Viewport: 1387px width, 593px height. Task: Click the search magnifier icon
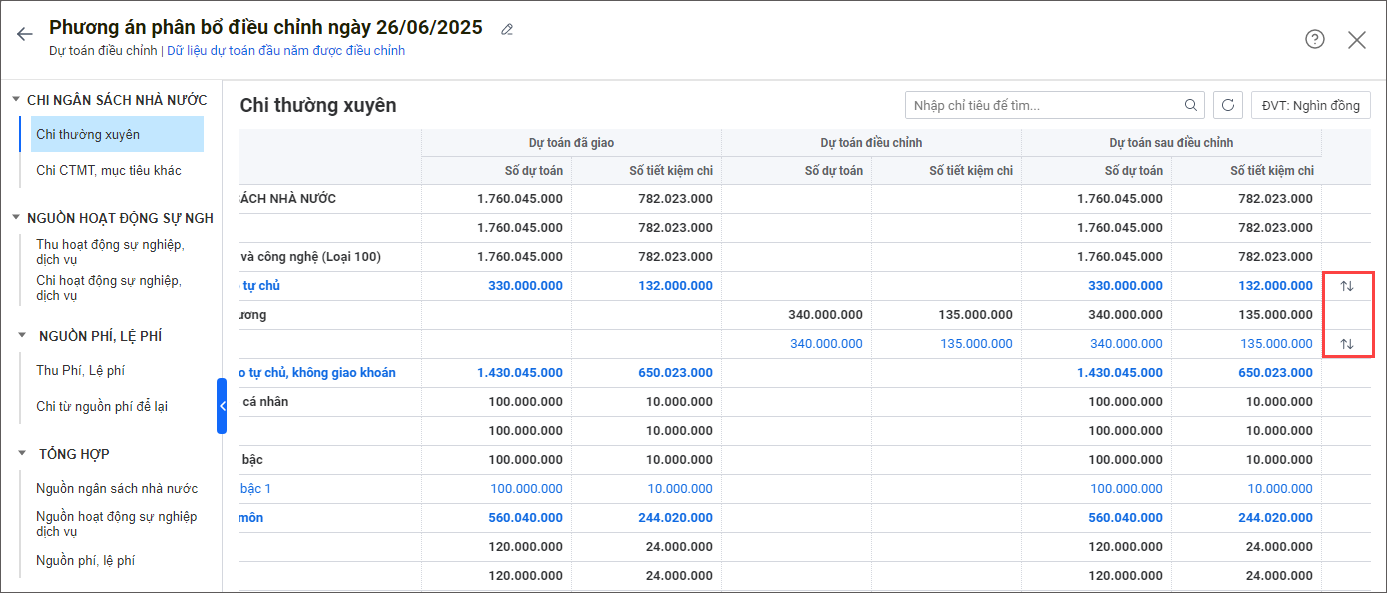(x=1190, y=105)
